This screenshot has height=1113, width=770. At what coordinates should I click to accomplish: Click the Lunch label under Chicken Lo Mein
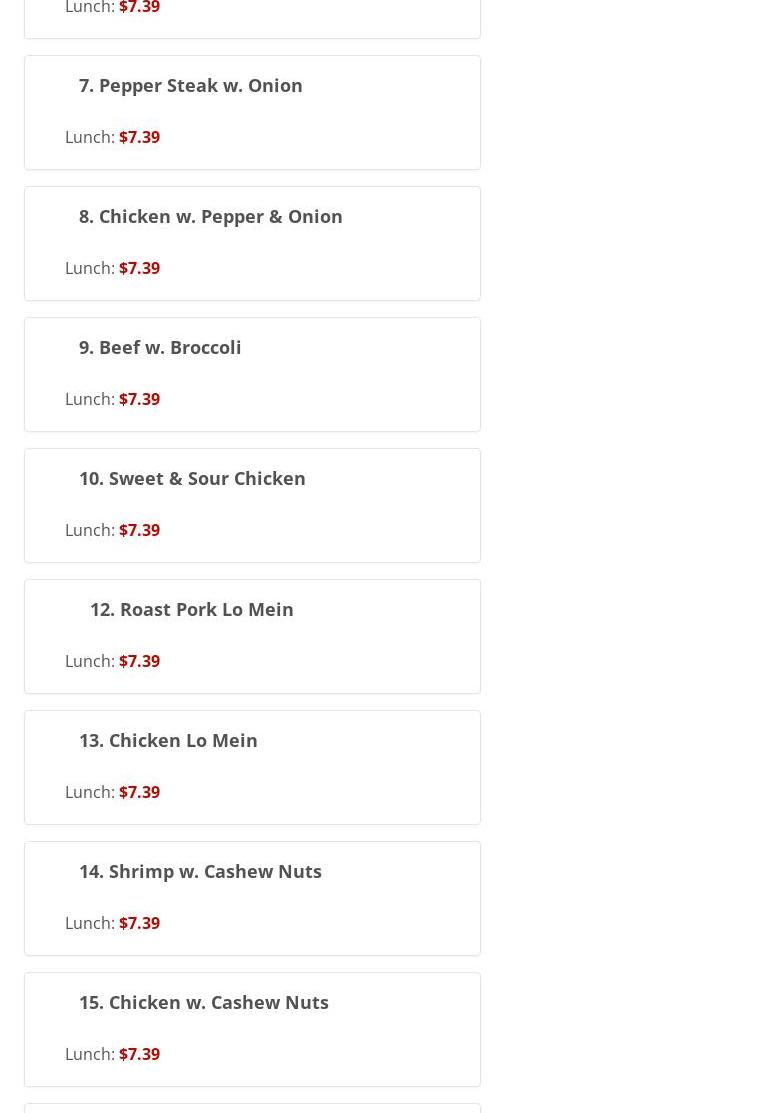[x=89, y=792]
